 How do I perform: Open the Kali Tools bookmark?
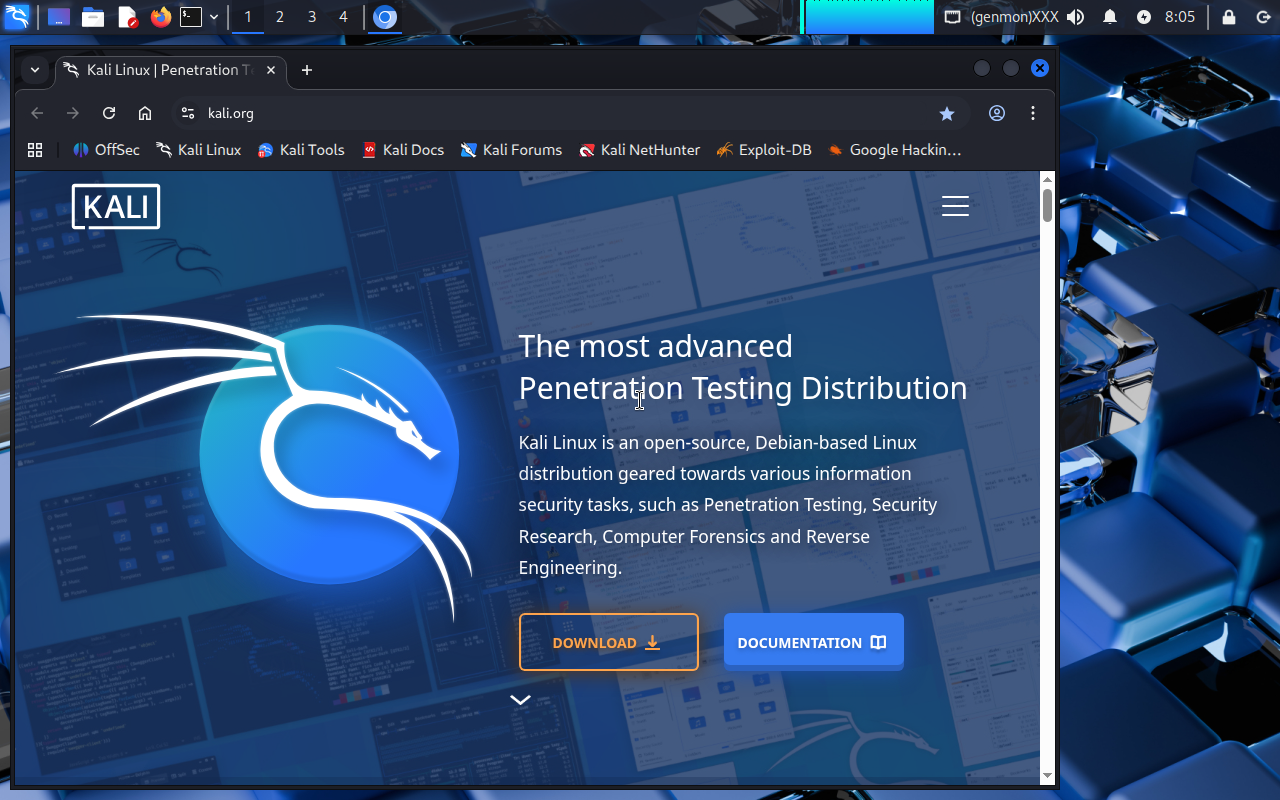[301, 150]
